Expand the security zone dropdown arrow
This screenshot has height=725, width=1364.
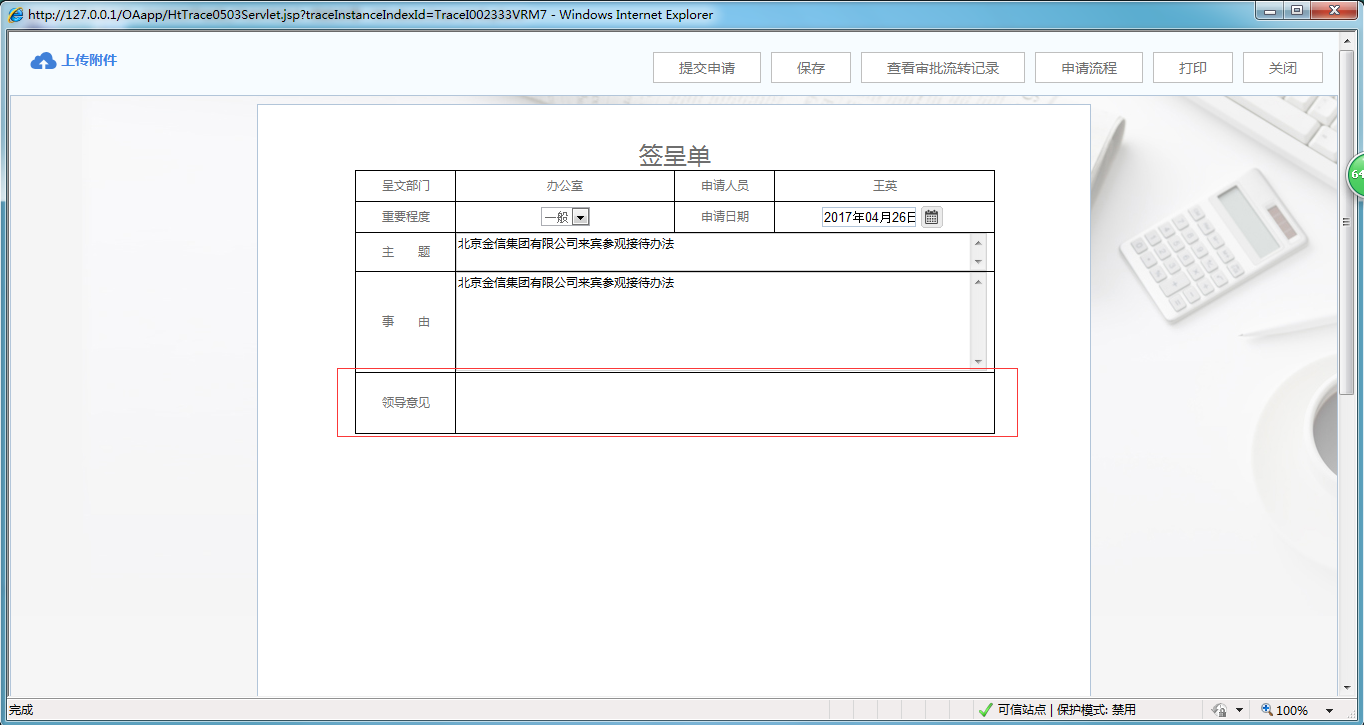point(1238,709)
